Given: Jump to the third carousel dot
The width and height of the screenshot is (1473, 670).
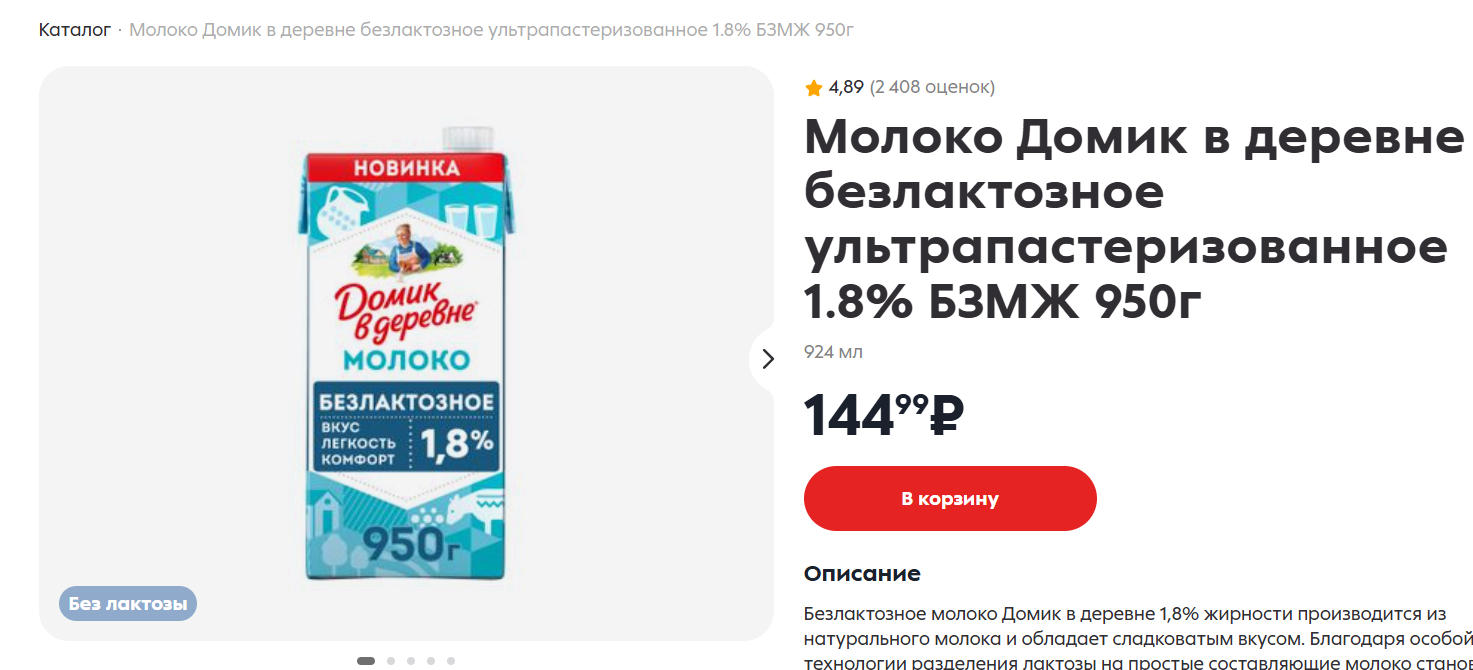Looking at the screenshot, I should click(x=411, y=661).
